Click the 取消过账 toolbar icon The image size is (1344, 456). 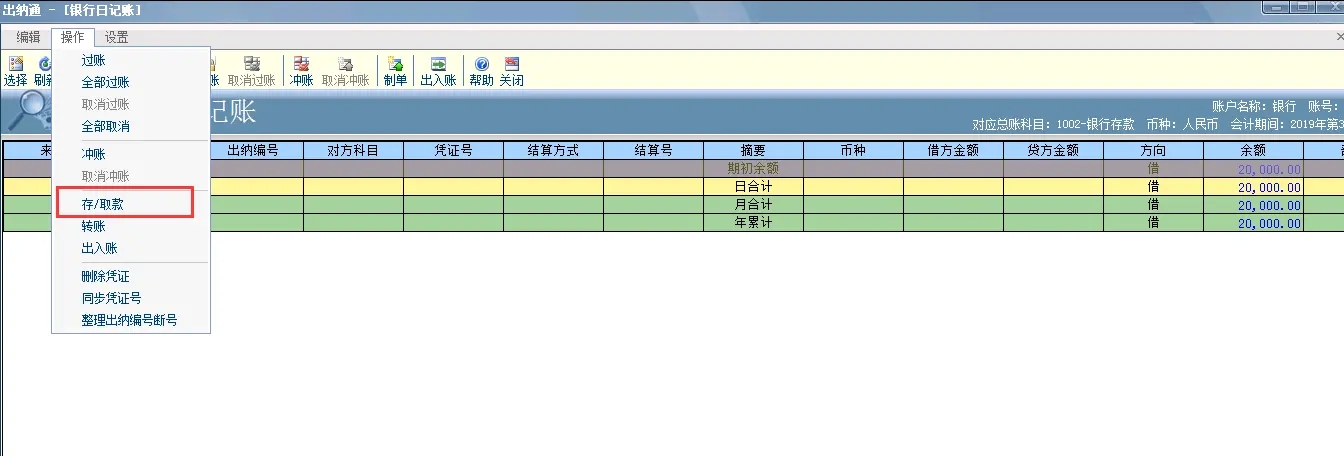pos(251,71)
